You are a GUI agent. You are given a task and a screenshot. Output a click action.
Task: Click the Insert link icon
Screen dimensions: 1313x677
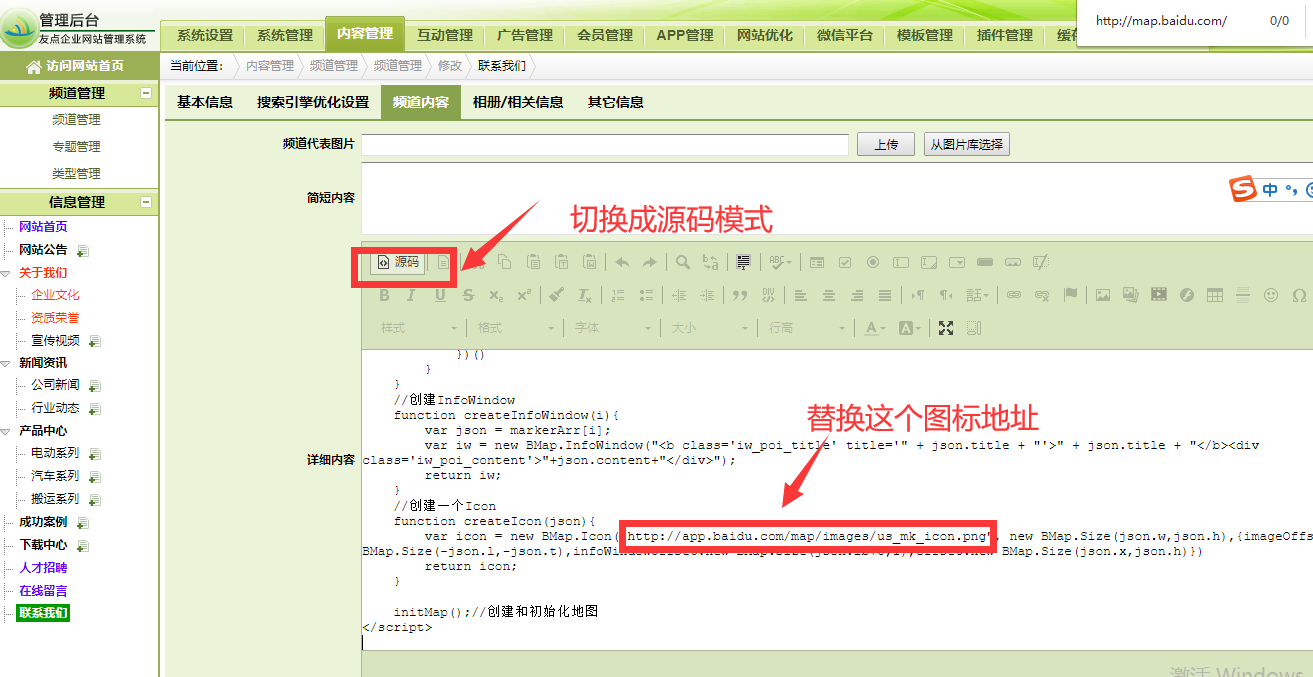[x=1014, y=295]
